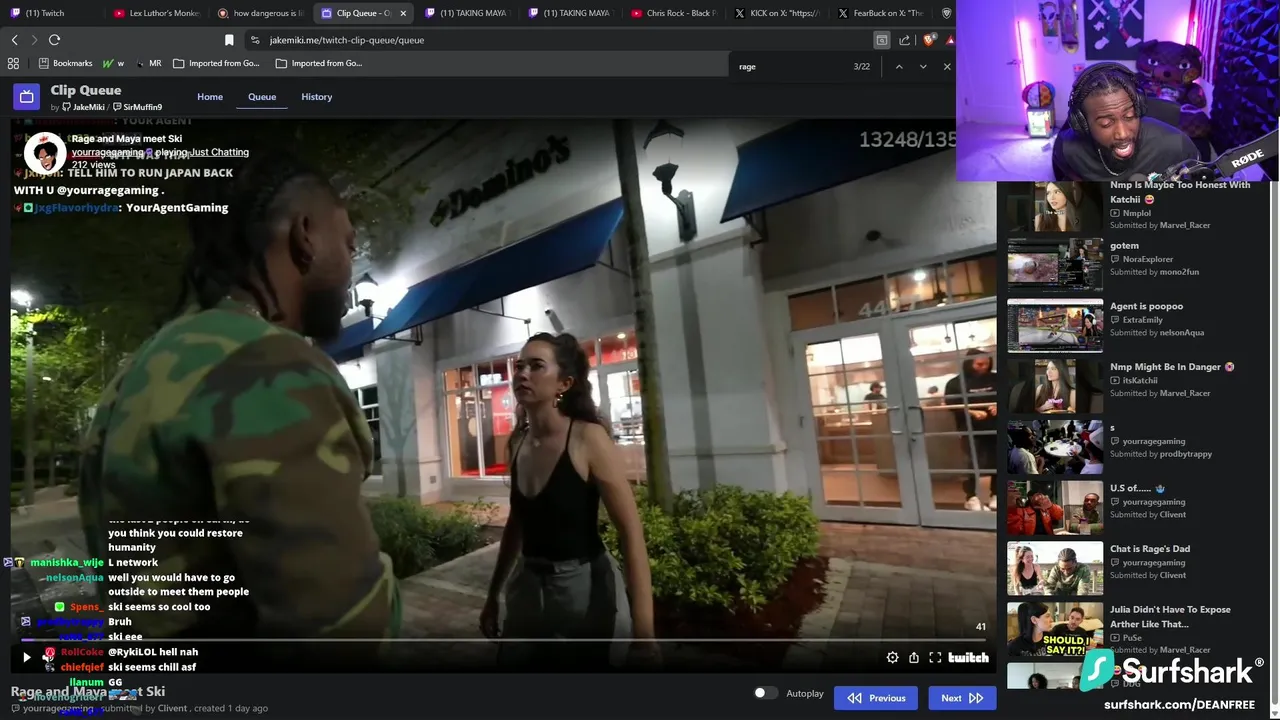Toggle the clip player fullscreen
Viewport: 1280px width, 720px height.
[x=935, y=657]
